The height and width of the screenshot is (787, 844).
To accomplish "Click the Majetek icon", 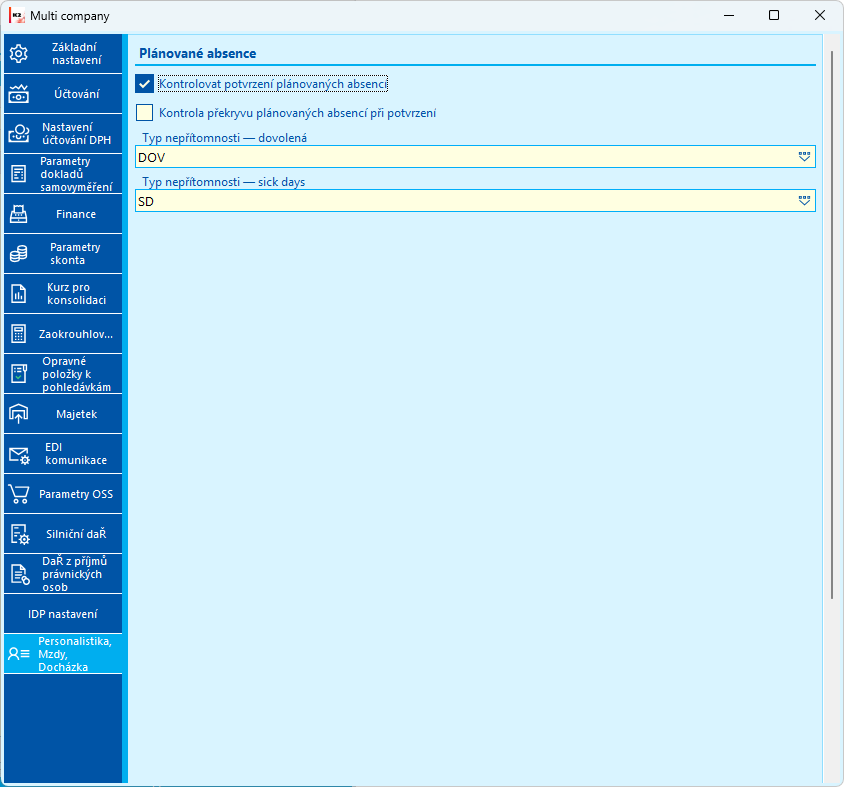I will coord(19,414).
